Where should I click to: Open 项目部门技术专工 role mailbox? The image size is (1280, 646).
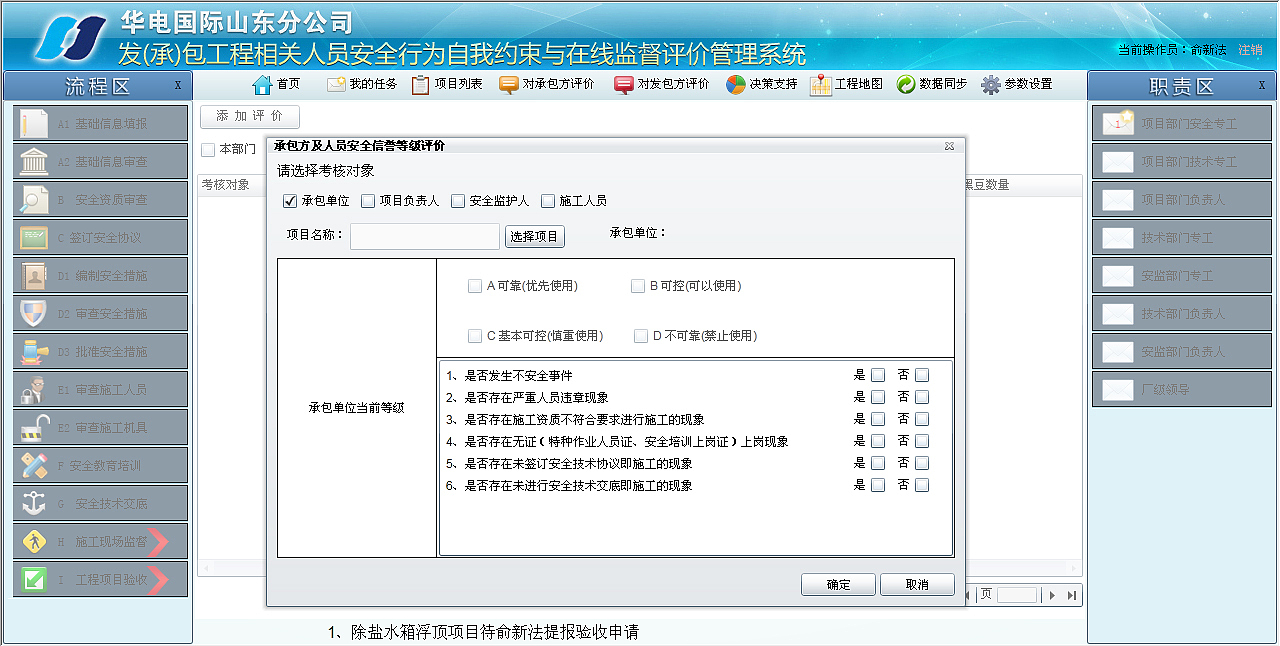tap(1183, 161)
